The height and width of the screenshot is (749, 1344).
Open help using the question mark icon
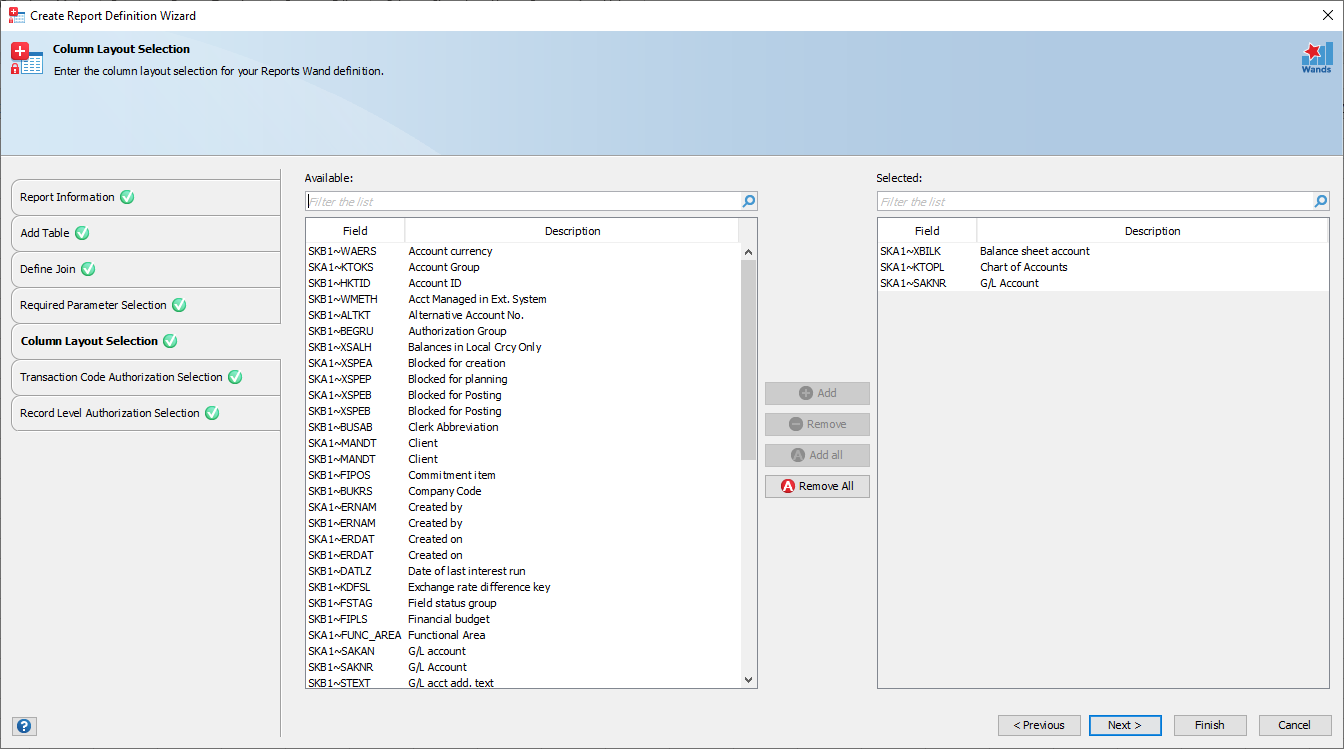coord(24,725)
